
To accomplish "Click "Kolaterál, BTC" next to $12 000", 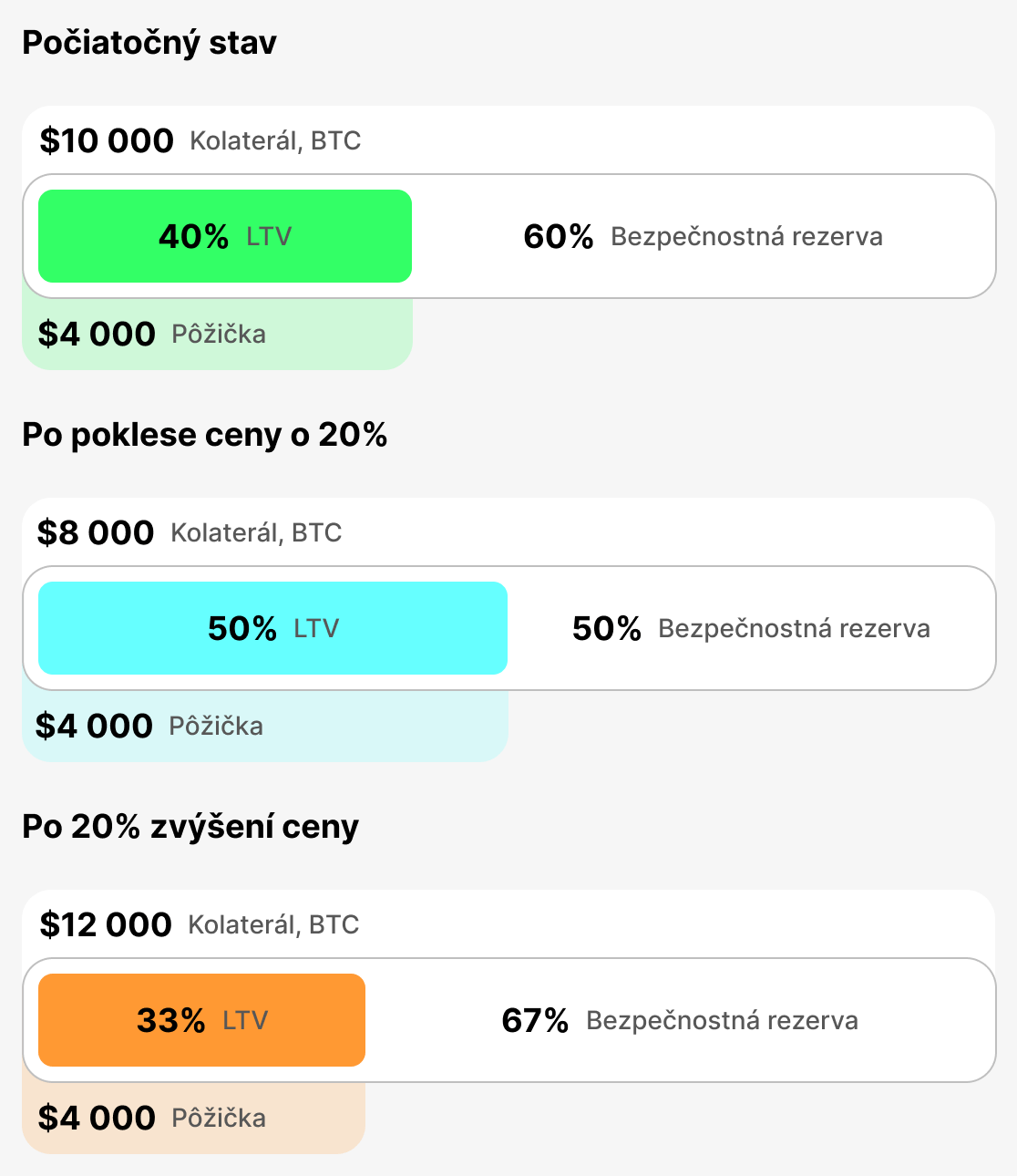I will (273, 925).
